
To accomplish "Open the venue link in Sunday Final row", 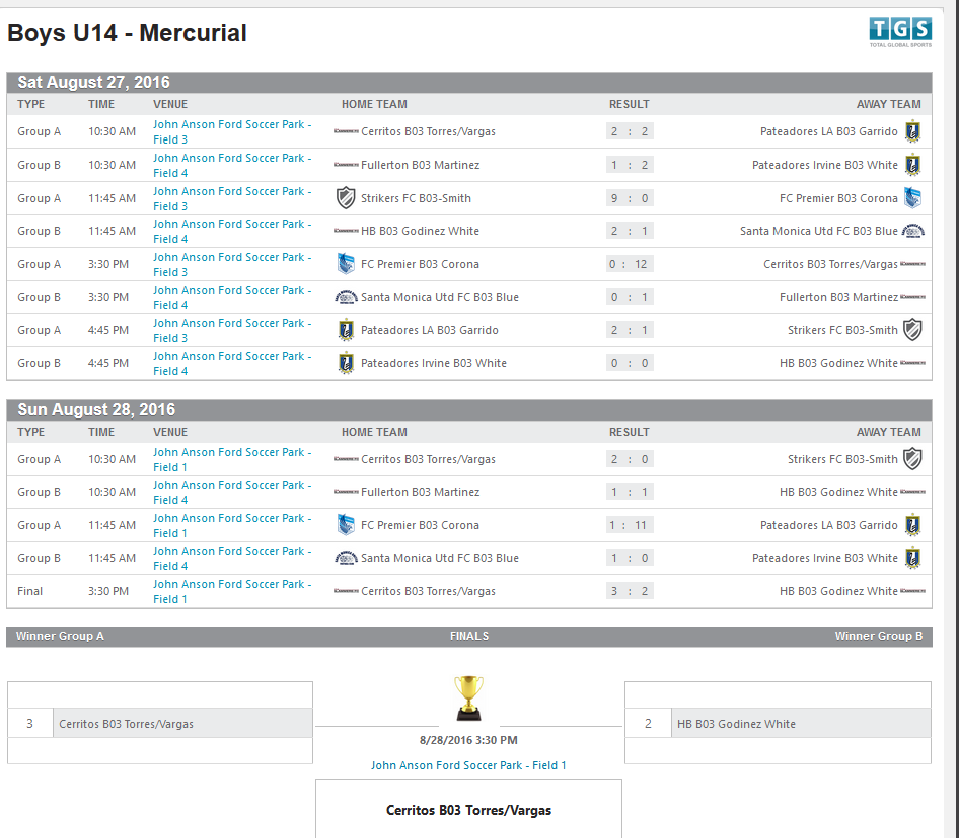I will [x=231, y=591].
